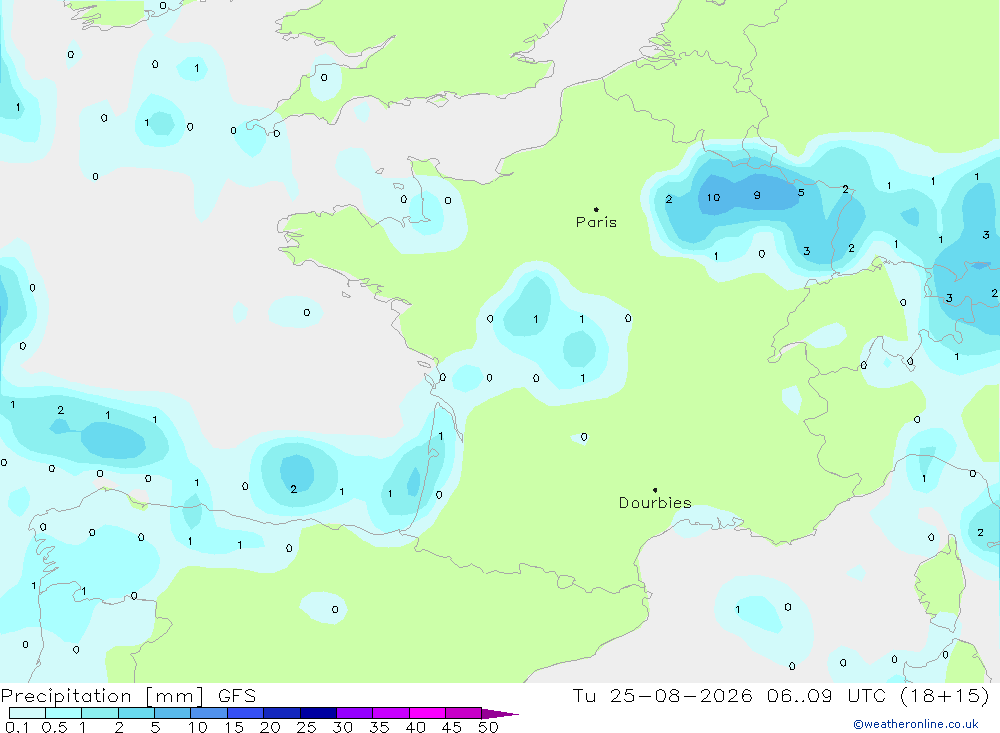This screenshot has height=733, width=1000.
Task: Click the '40' legend scale label
Action: tap(415, 727)
